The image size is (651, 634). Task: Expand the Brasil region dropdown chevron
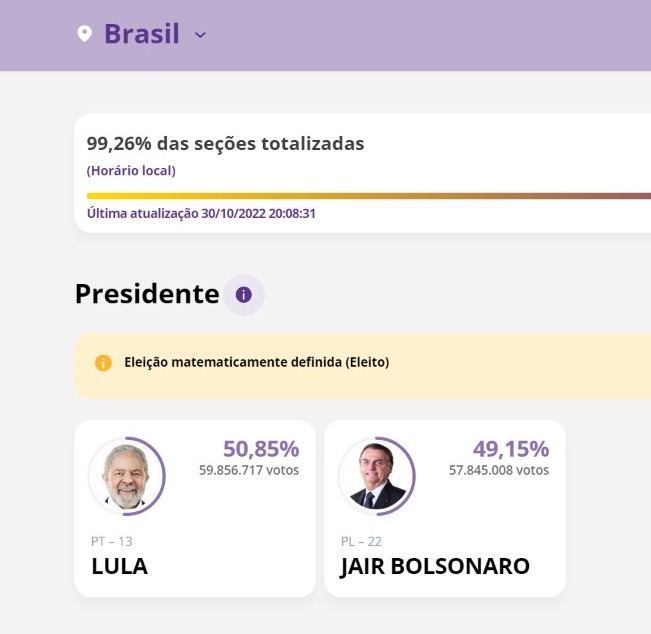click(x=200, y=35)
